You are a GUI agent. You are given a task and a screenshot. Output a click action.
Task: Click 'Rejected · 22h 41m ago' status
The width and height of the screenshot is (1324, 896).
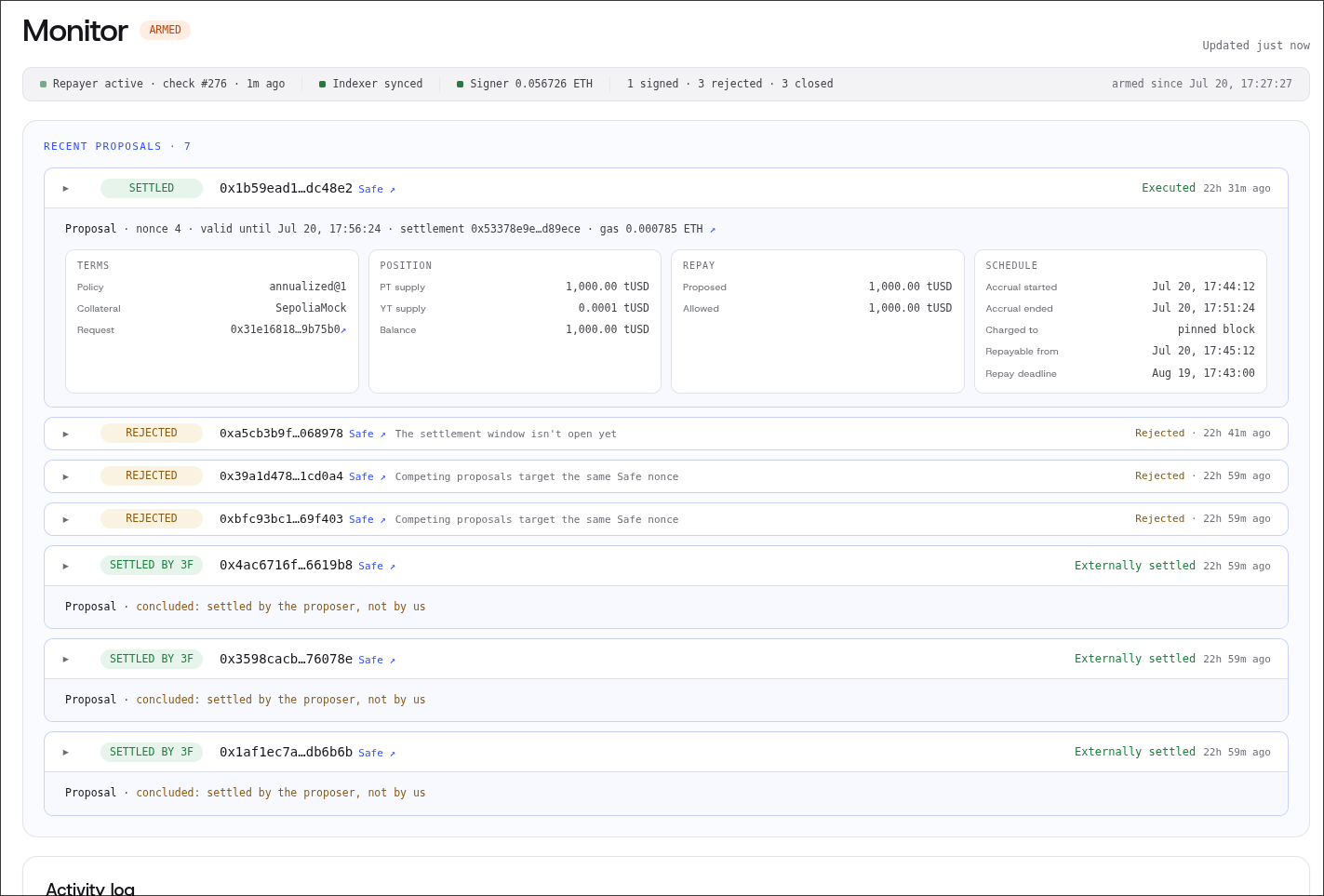tap(1203, 433)
